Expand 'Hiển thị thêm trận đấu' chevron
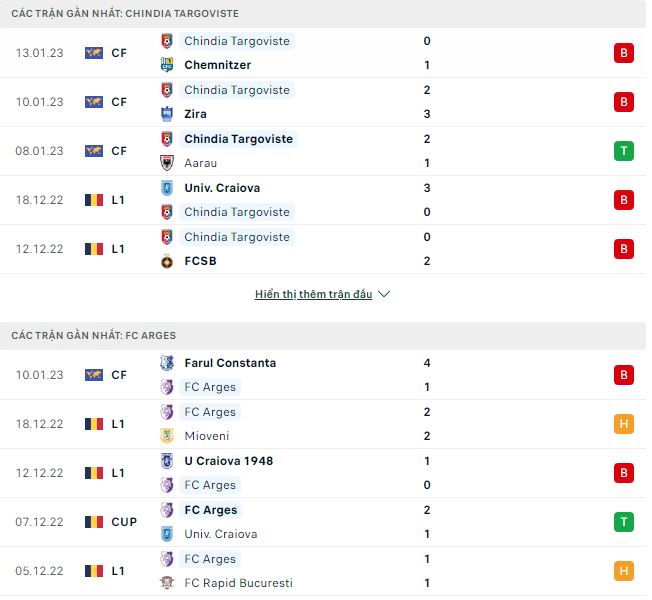Image resolution: width=652 pixels, height=600 pixels. point(385,295)
